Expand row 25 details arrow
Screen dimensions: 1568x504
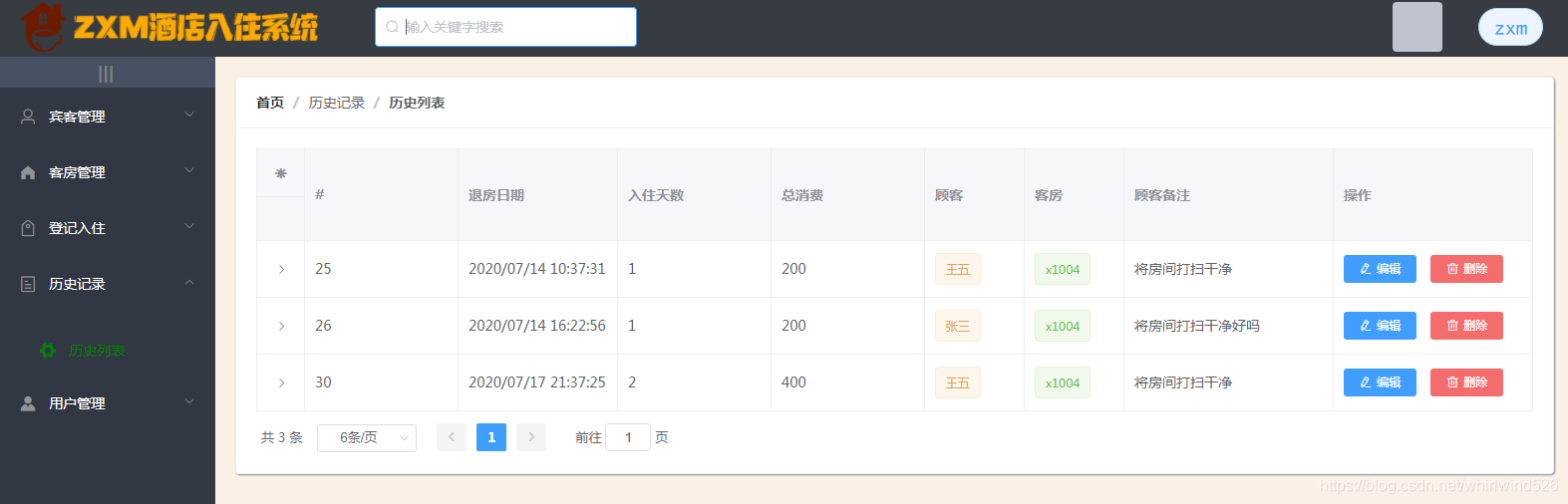coord(281,269)
